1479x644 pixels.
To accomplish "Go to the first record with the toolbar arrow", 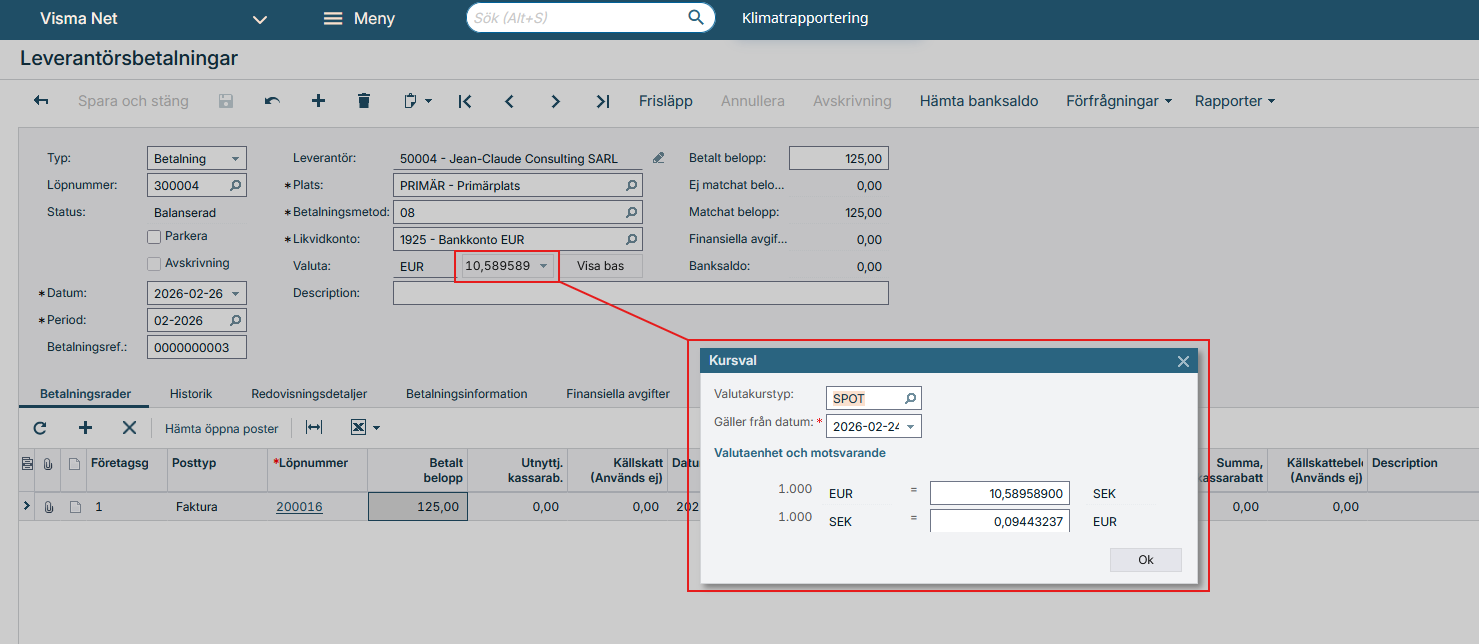I will (x=464, y=101).
